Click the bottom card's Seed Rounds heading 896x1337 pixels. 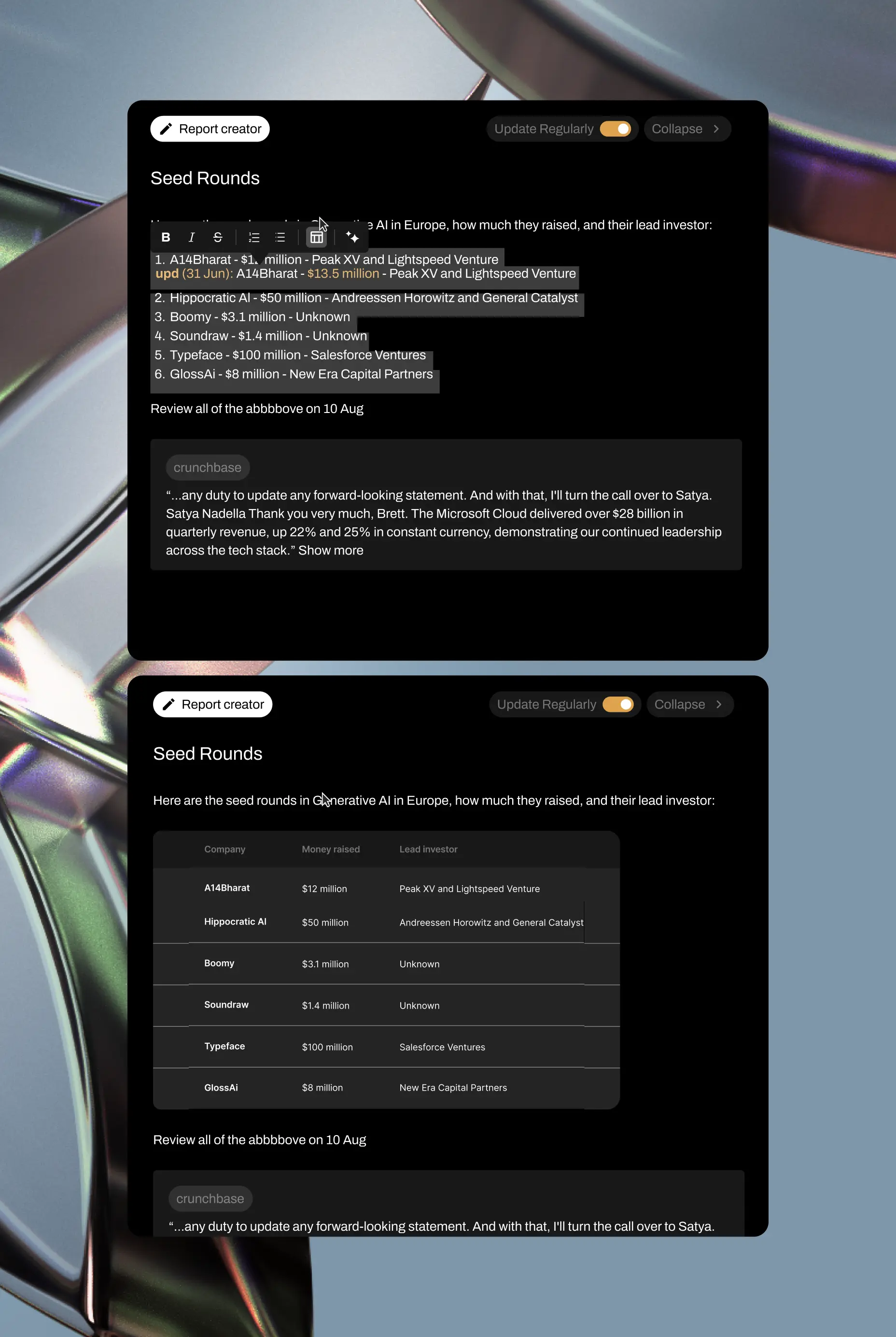click(x=208, y=754)
